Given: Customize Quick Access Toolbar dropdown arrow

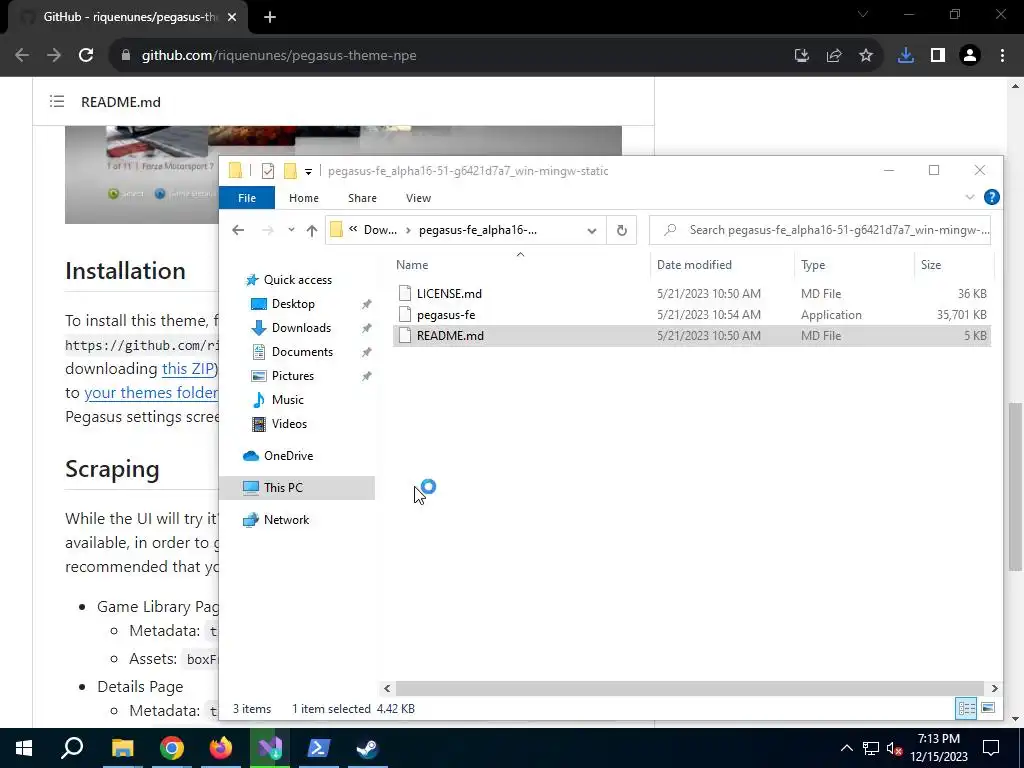Looking at the screenshot, I should point(308,172).
